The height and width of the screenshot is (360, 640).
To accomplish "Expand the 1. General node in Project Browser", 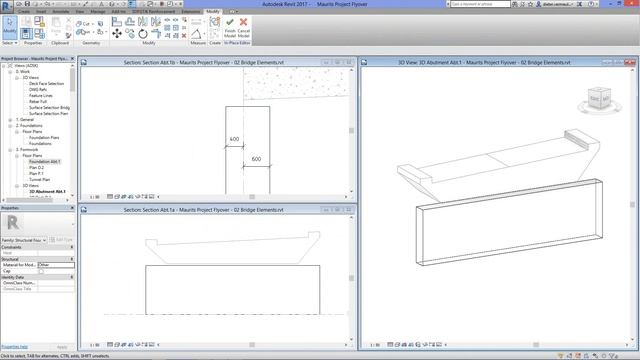I will coord(10,120).
